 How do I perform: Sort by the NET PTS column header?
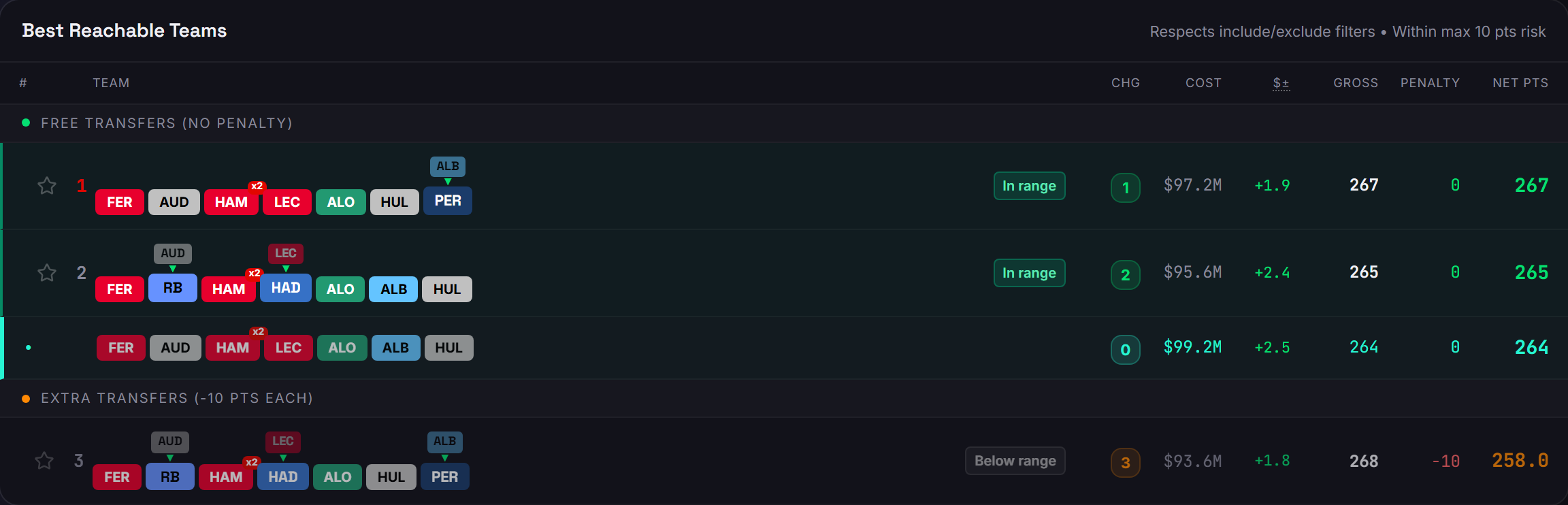pos(1520,83)
